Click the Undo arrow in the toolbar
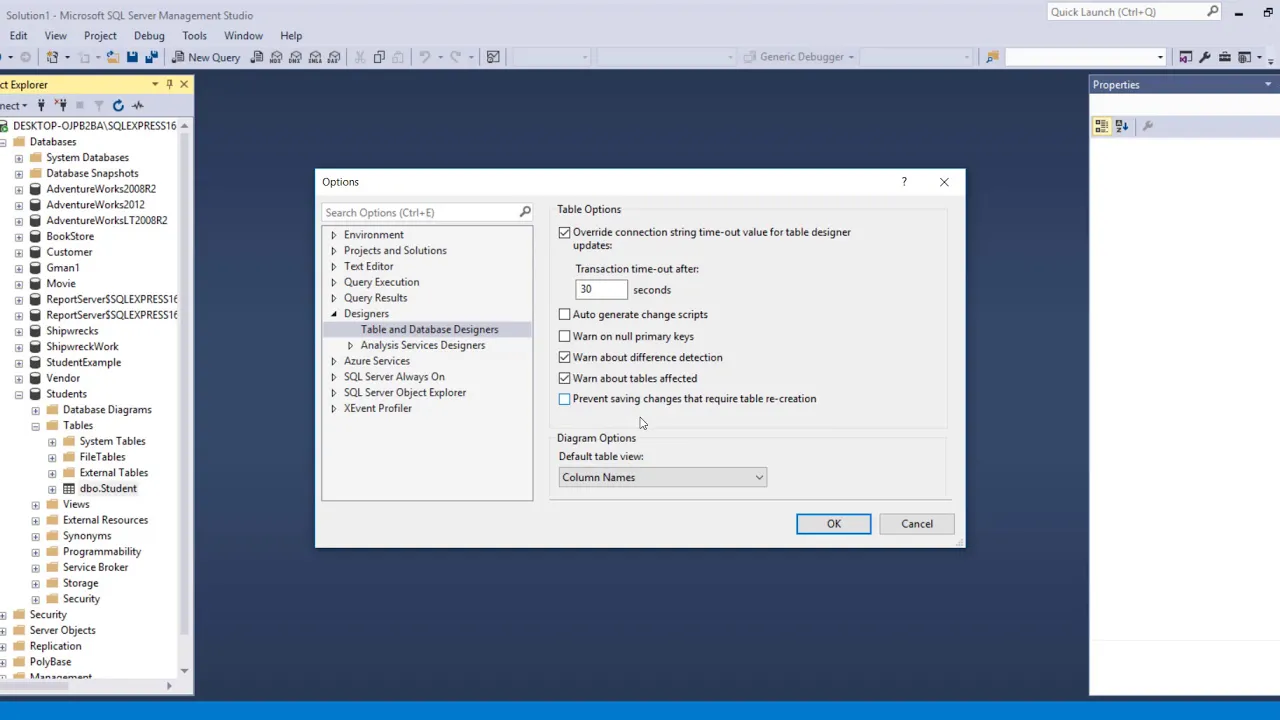This screenshot has height=720, width=1280. pos(425,57)
